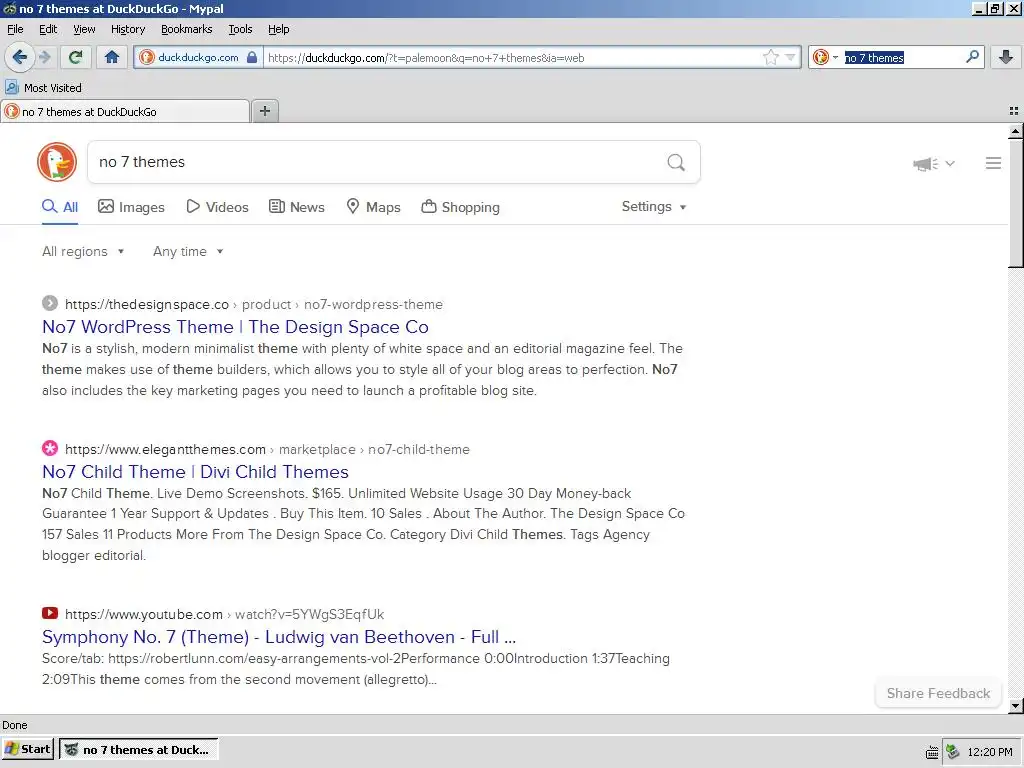Expand the chevron next to the megaphone

[x=950, y=163]
